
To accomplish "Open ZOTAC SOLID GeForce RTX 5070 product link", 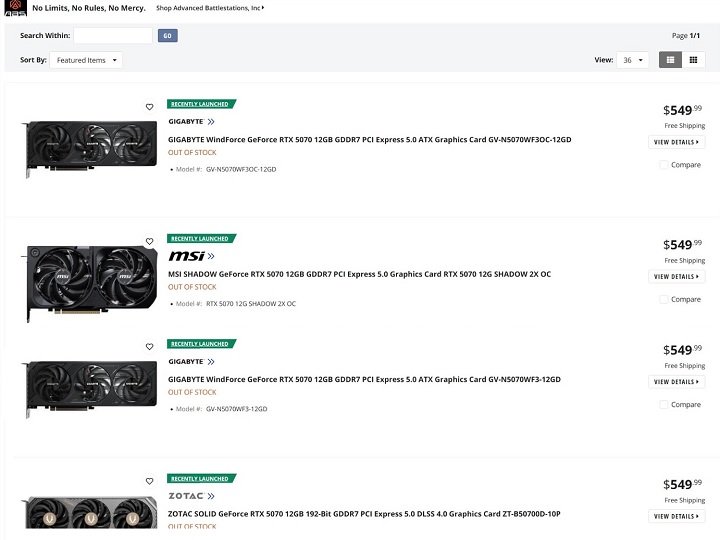I will [x=364, y=514].
